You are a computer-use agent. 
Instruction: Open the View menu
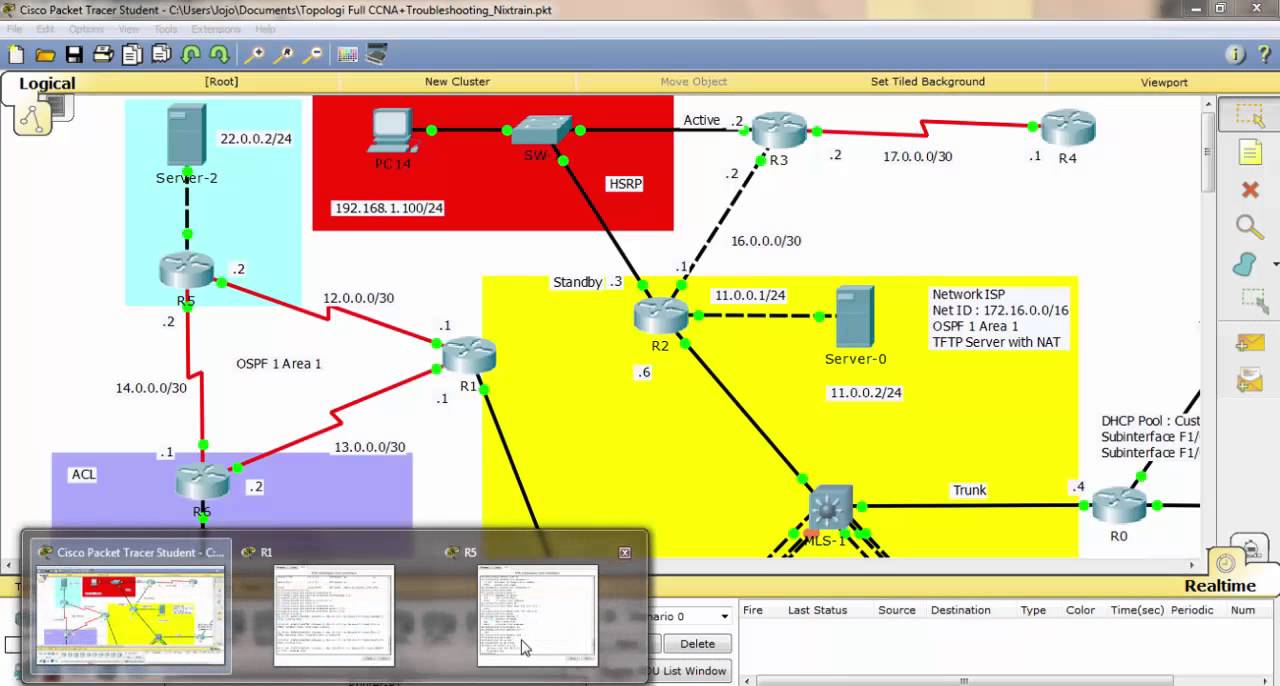pyautogui.click(x=130, y=29)
